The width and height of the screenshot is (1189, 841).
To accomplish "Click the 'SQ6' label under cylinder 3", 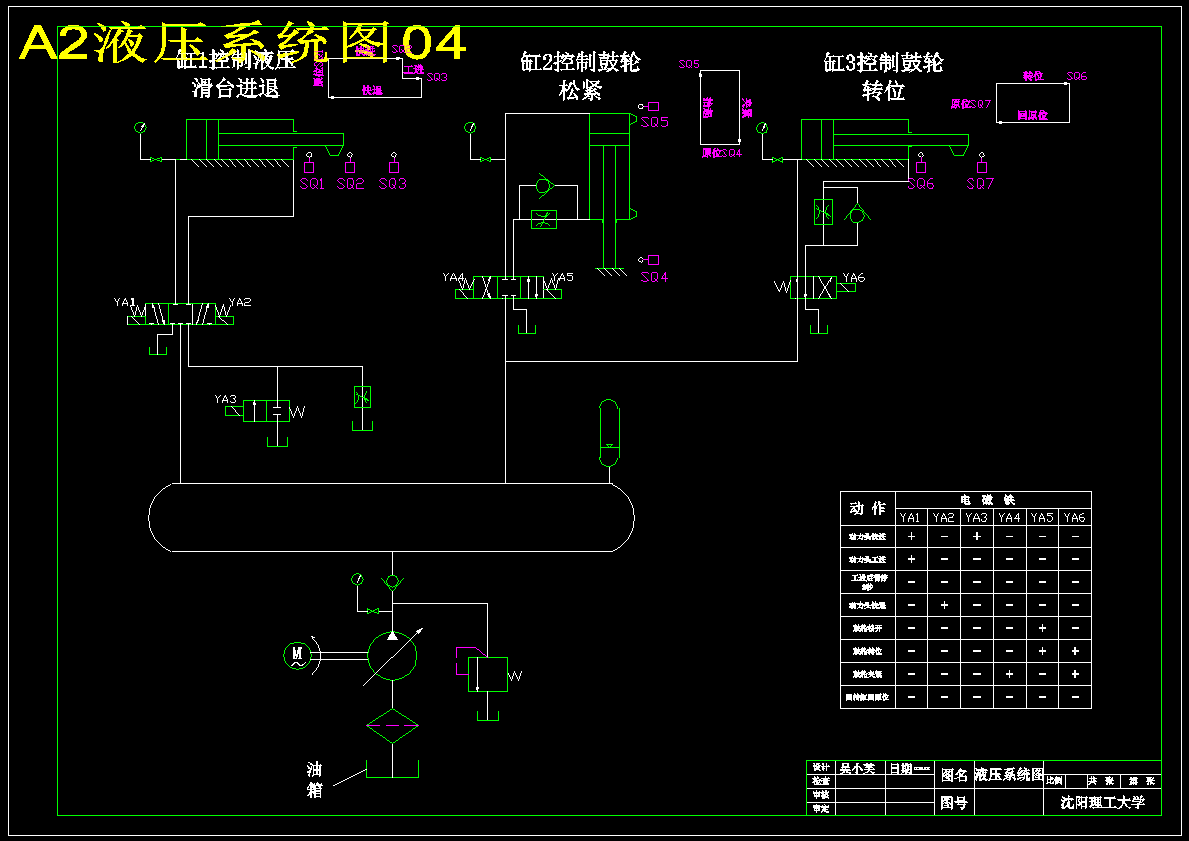I will 921,184.
